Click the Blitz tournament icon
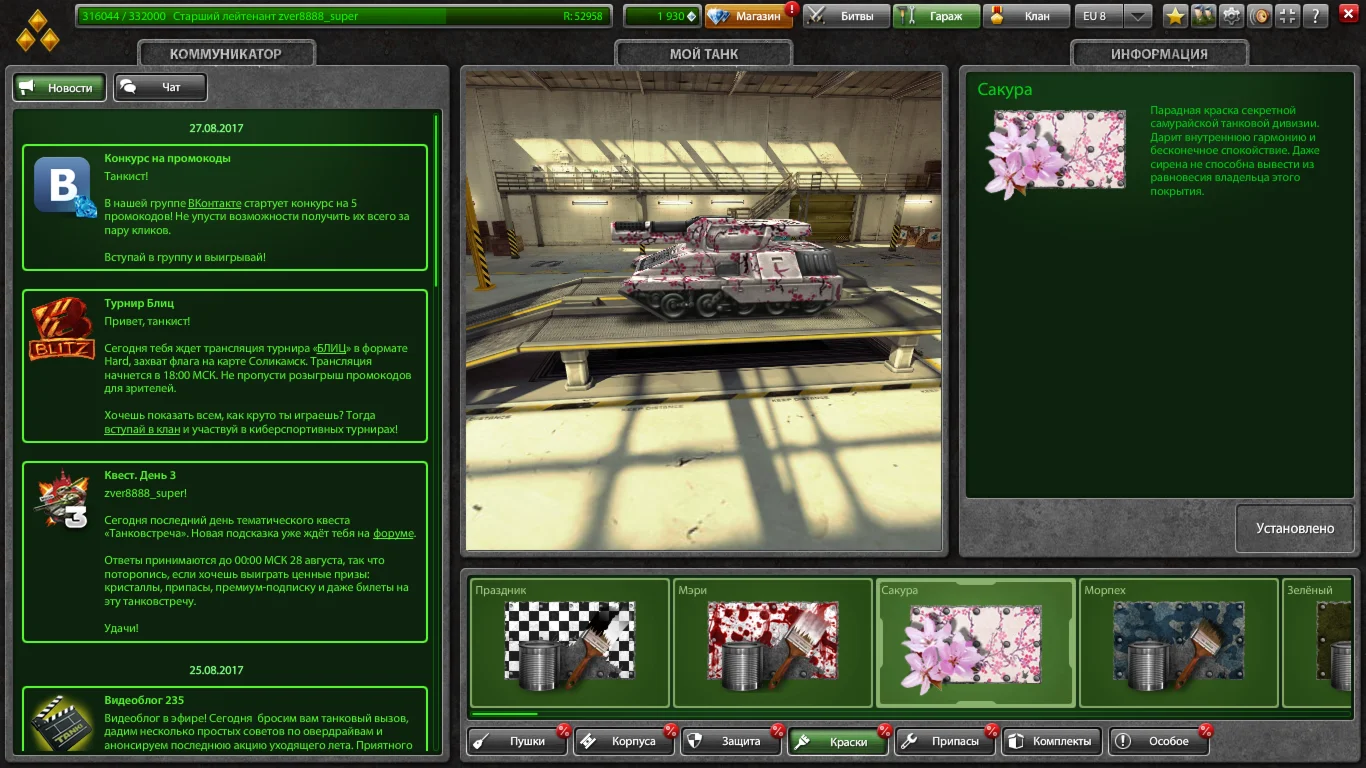The width and height of the screenshot is (1366, 768). 62,331
